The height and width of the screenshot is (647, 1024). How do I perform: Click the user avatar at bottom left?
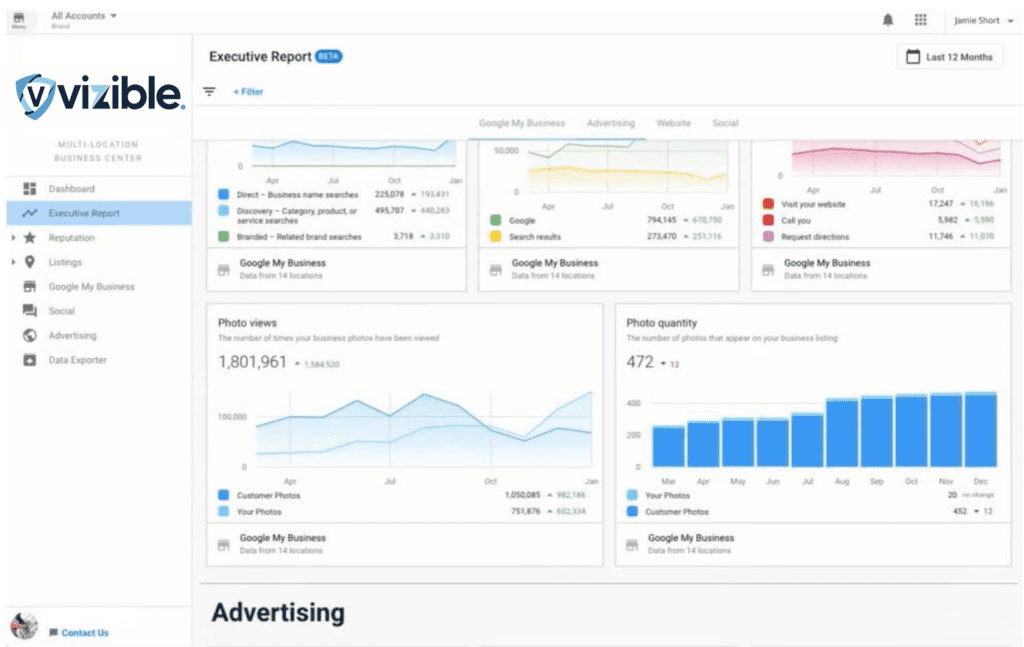24,626
